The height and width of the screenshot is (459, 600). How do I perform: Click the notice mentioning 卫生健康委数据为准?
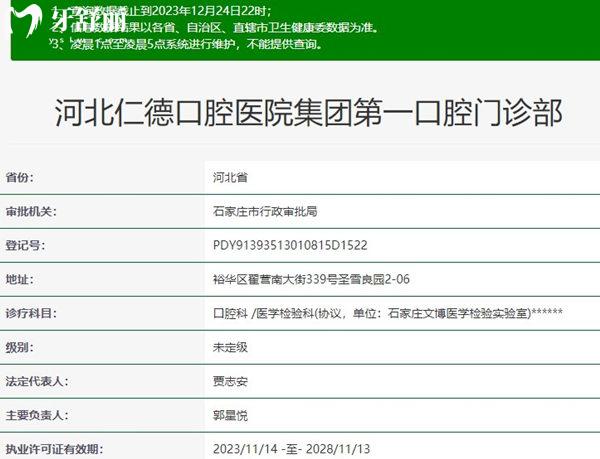click(x=215, y=28)
